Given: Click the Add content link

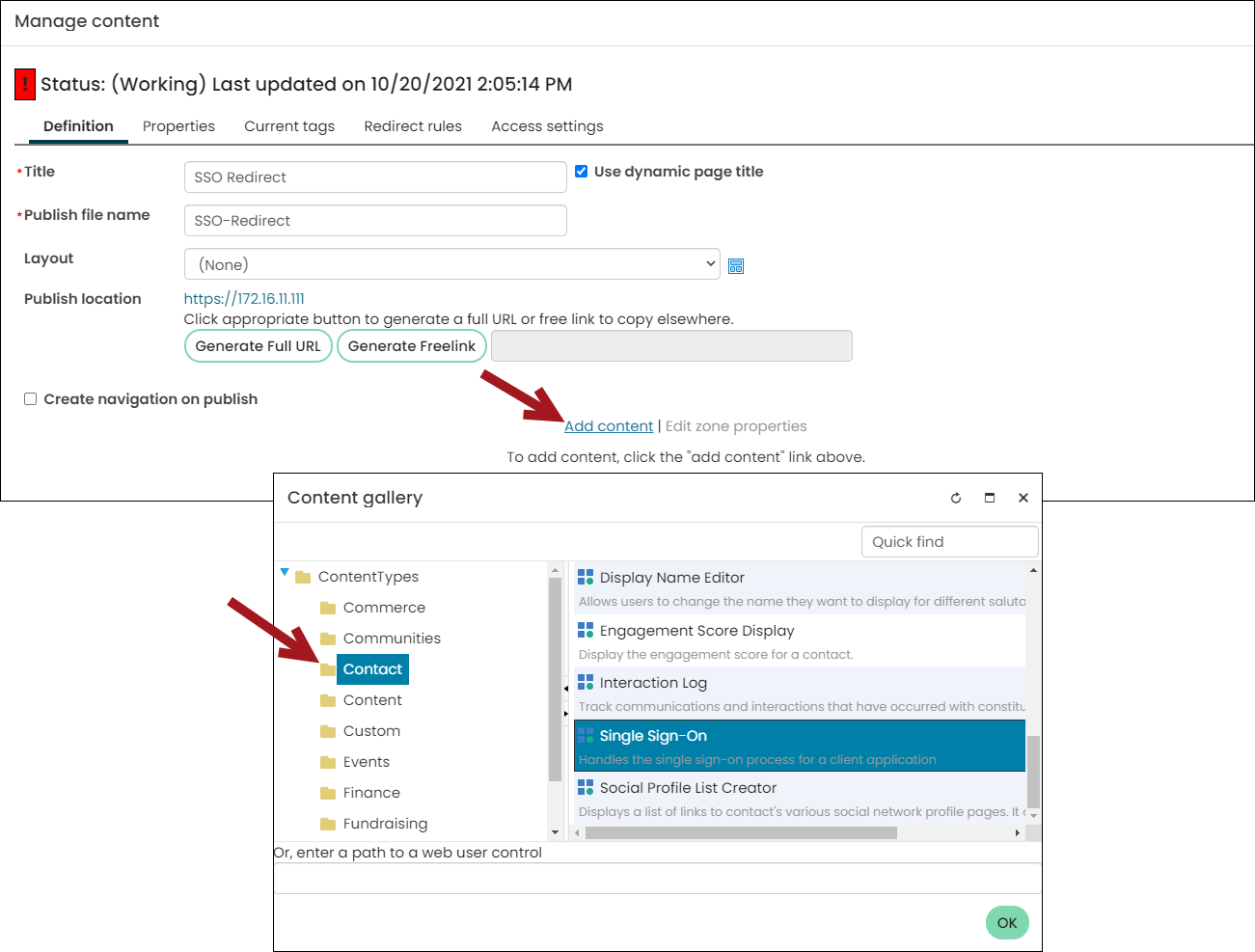Looking at the screenshot, I should point(609,426).
